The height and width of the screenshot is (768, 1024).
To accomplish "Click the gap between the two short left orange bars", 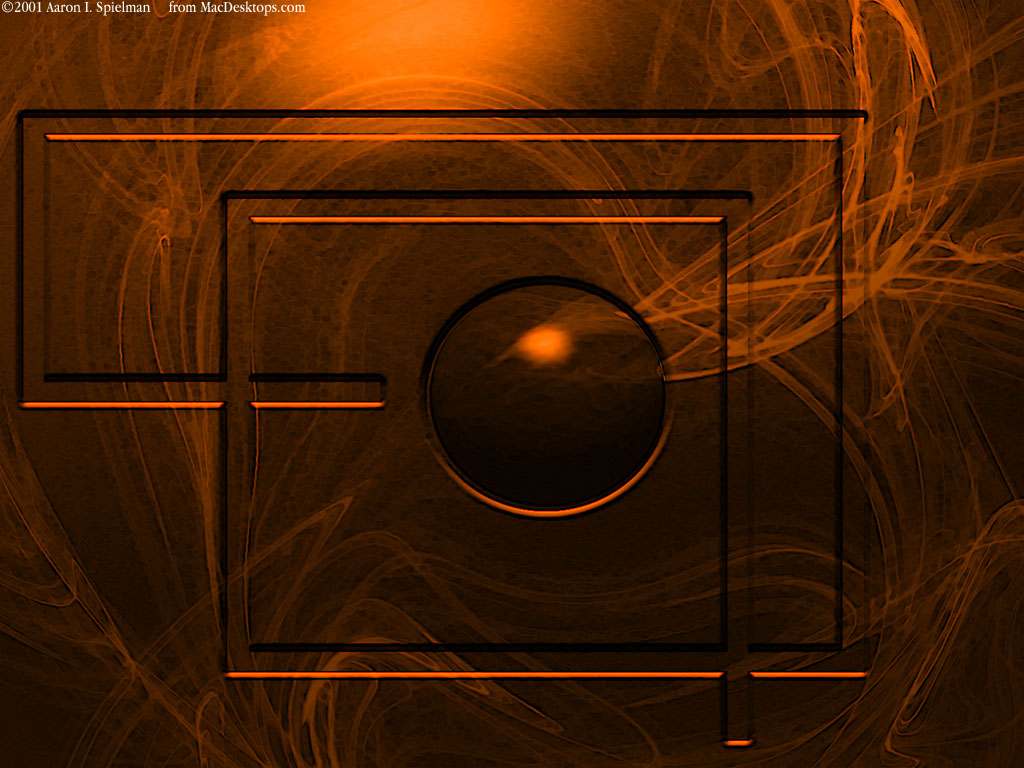I will [x=237, y=404].
